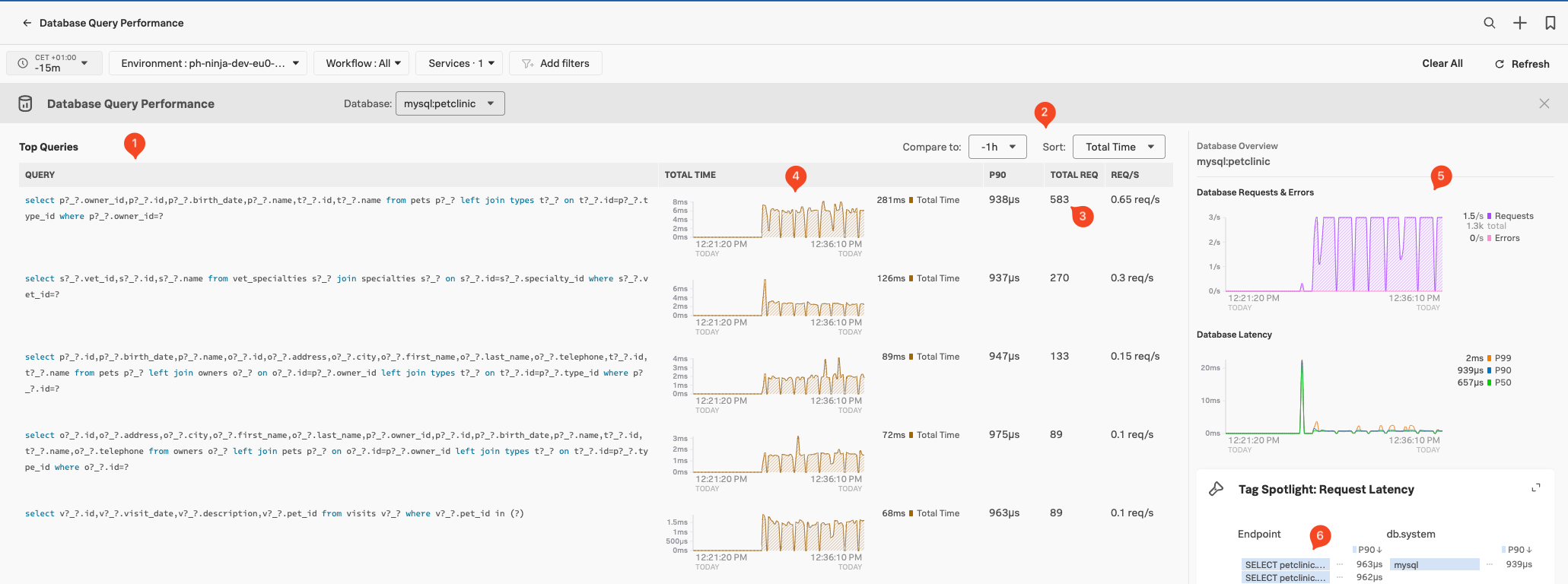
Task: Select the vet_specialties join query
Action: pyautogui.click(x=336, y=287)
